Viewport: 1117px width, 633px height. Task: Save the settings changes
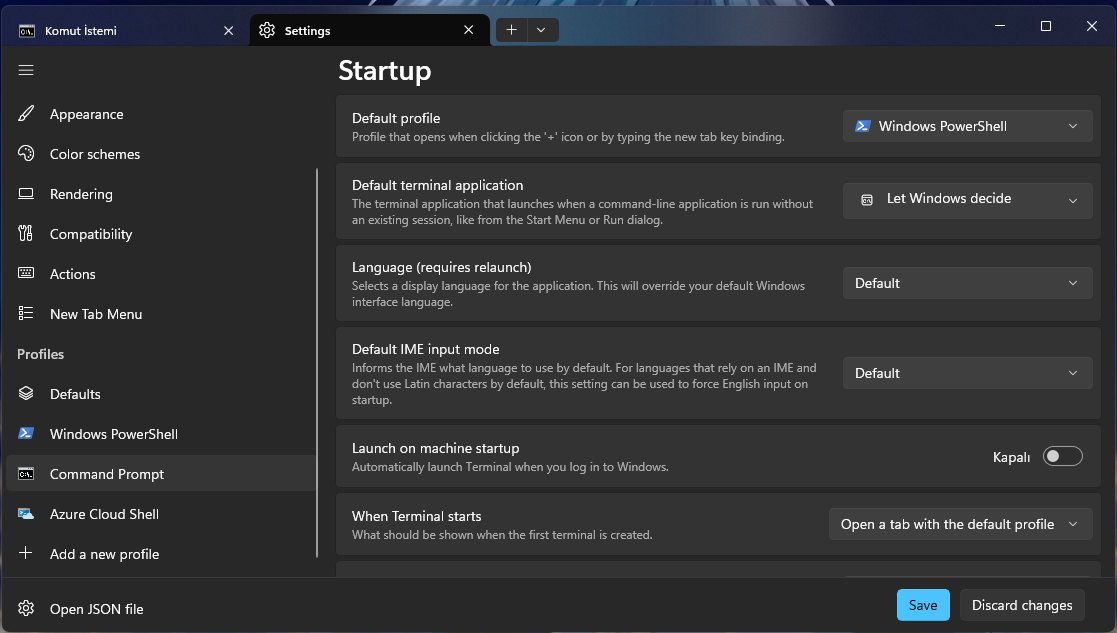tap(923, 605)
